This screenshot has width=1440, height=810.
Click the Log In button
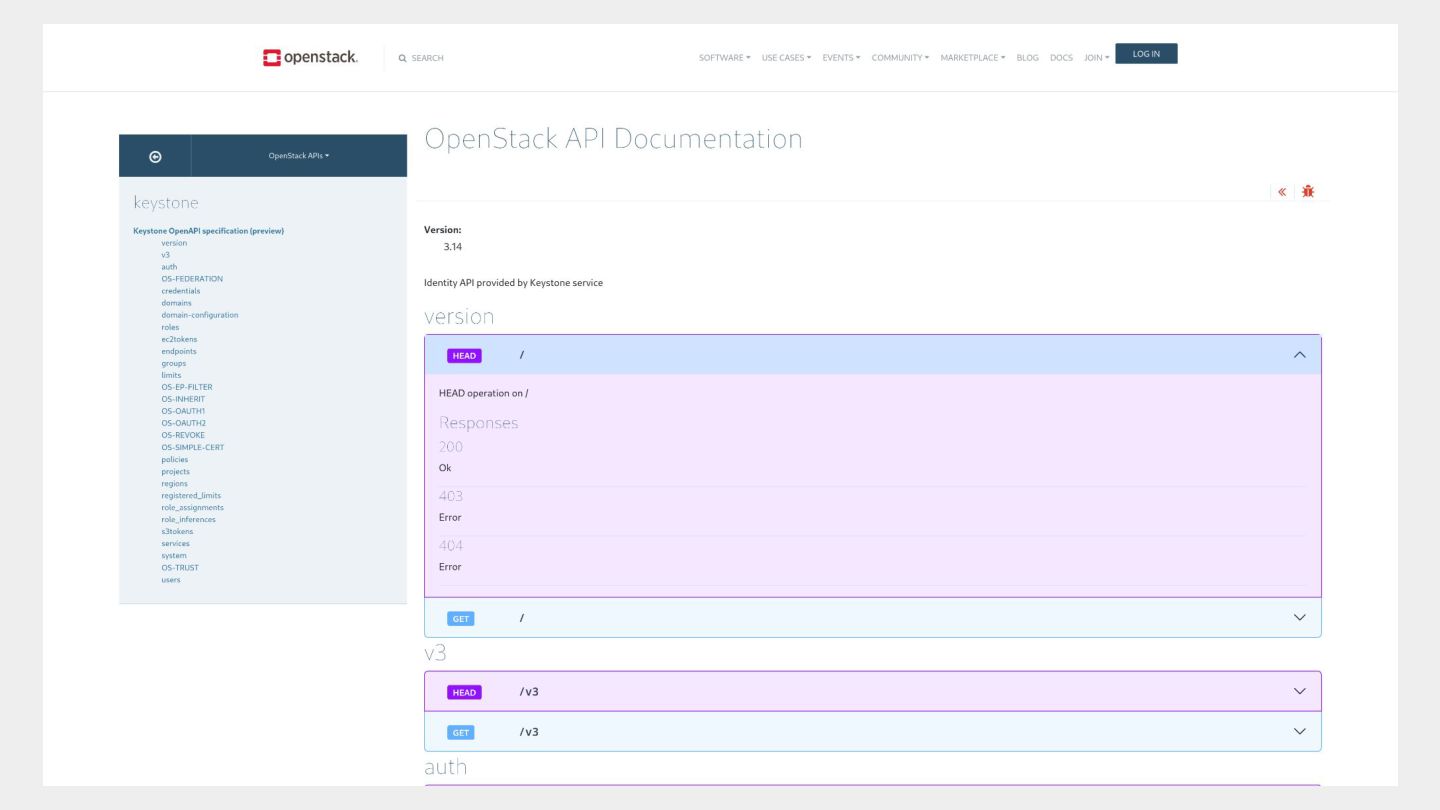(1146, 54)
